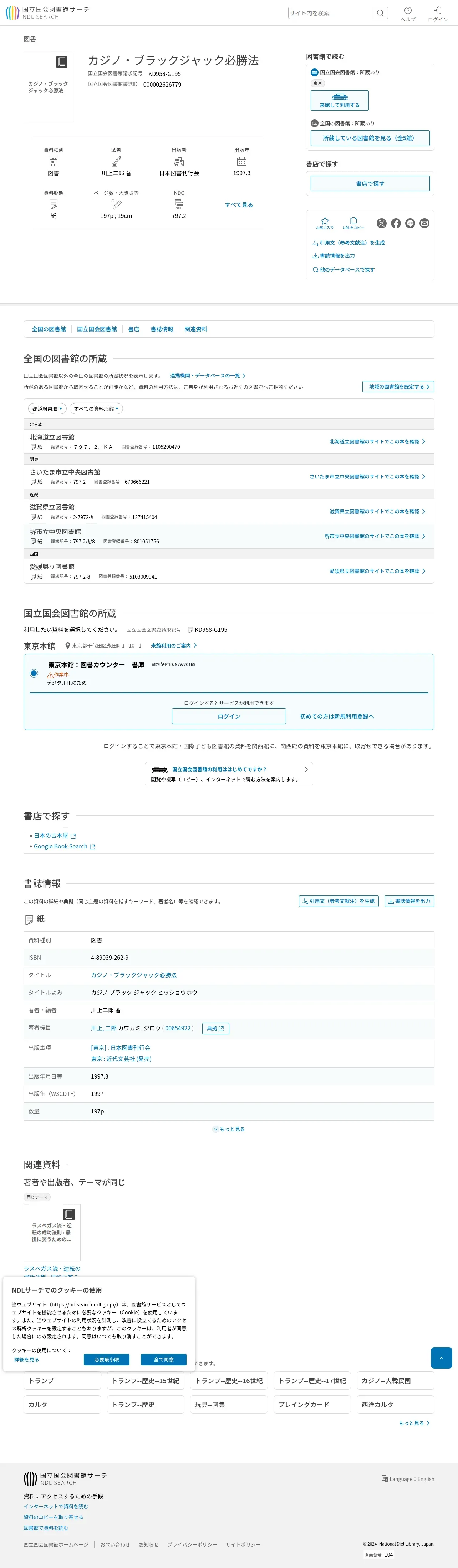The image size is (458, 1568).
Task: Expand すべて見る in summary section
Action: [238, 204]
